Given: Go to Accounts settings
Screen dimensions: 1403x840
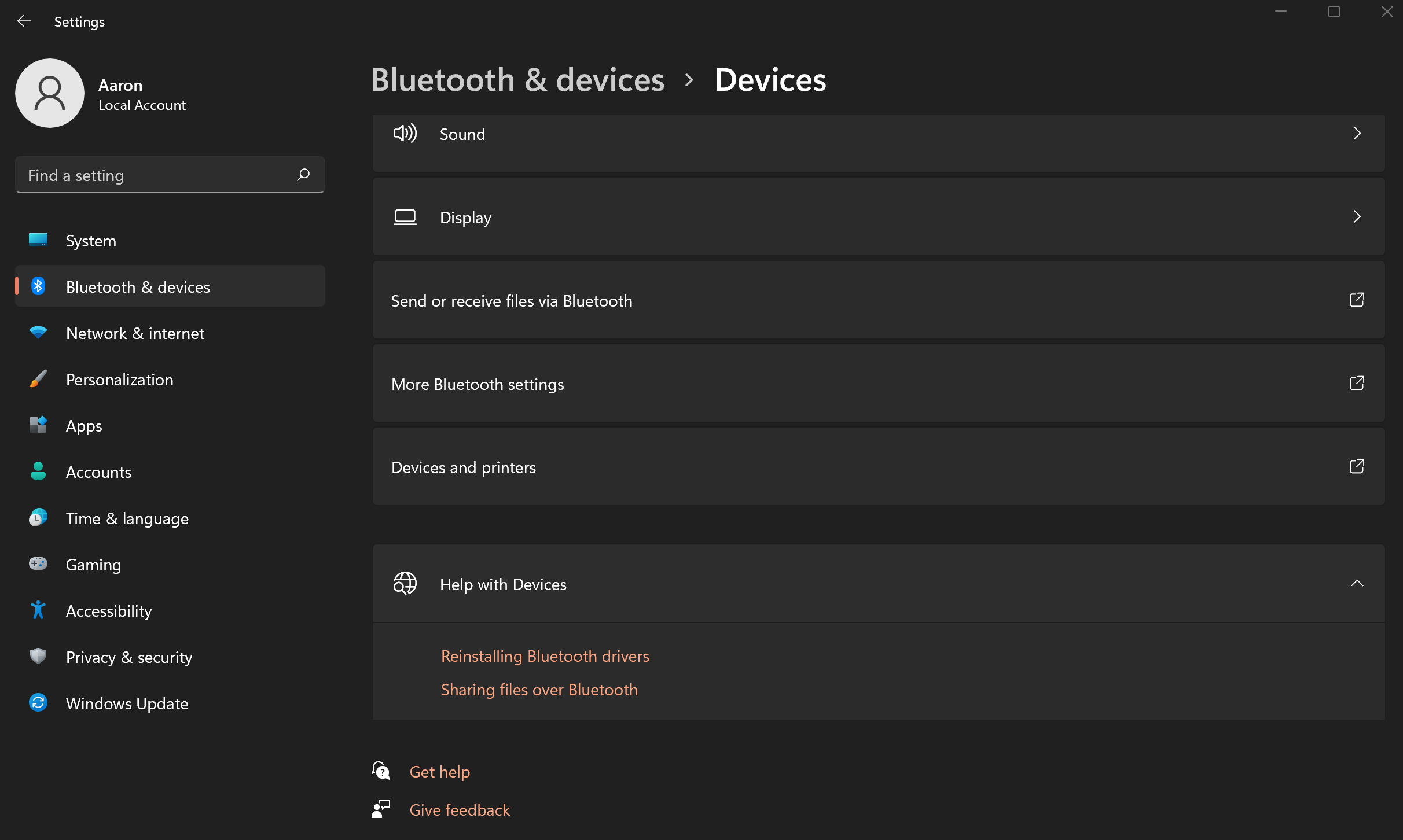Looking at the screenshot, I should 170,471.
